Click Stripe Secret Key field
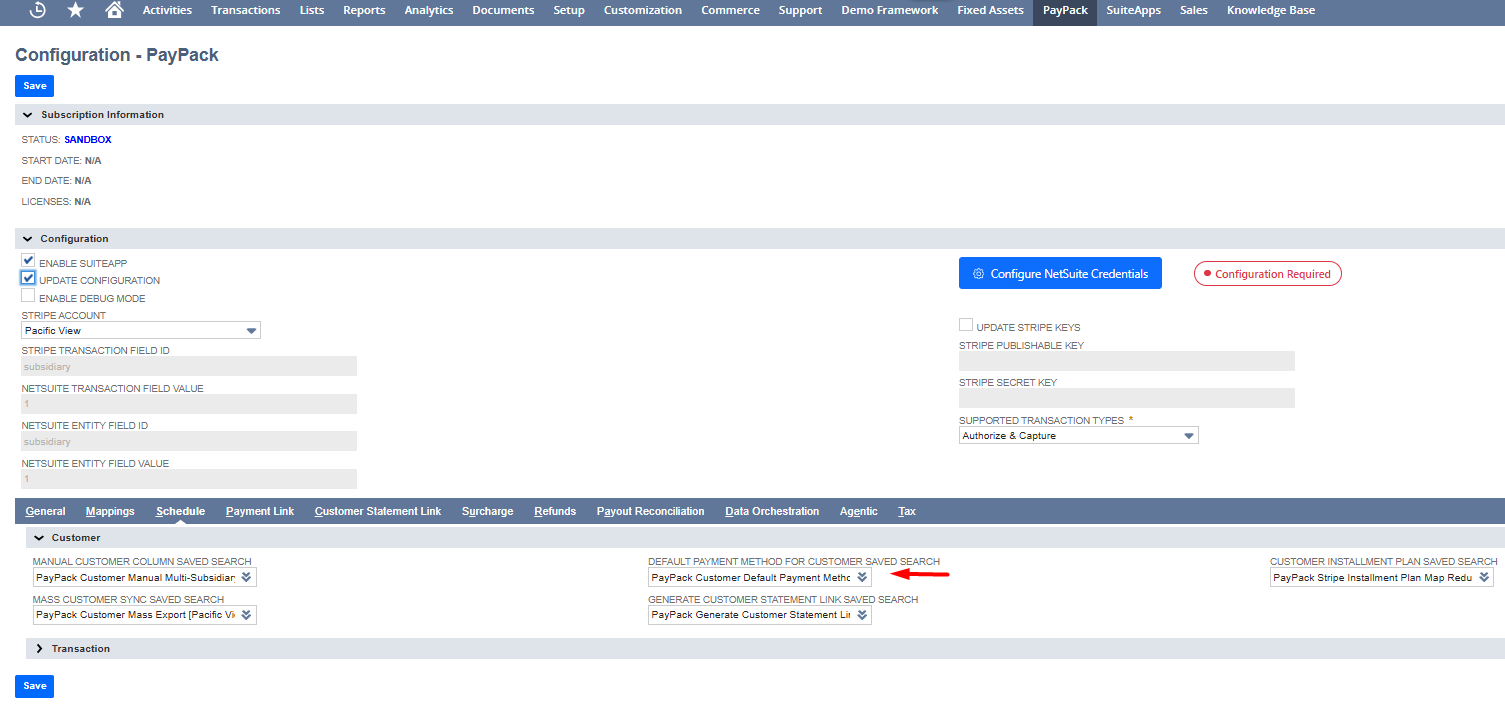 pyautogui.click(x=1127, y=398)
